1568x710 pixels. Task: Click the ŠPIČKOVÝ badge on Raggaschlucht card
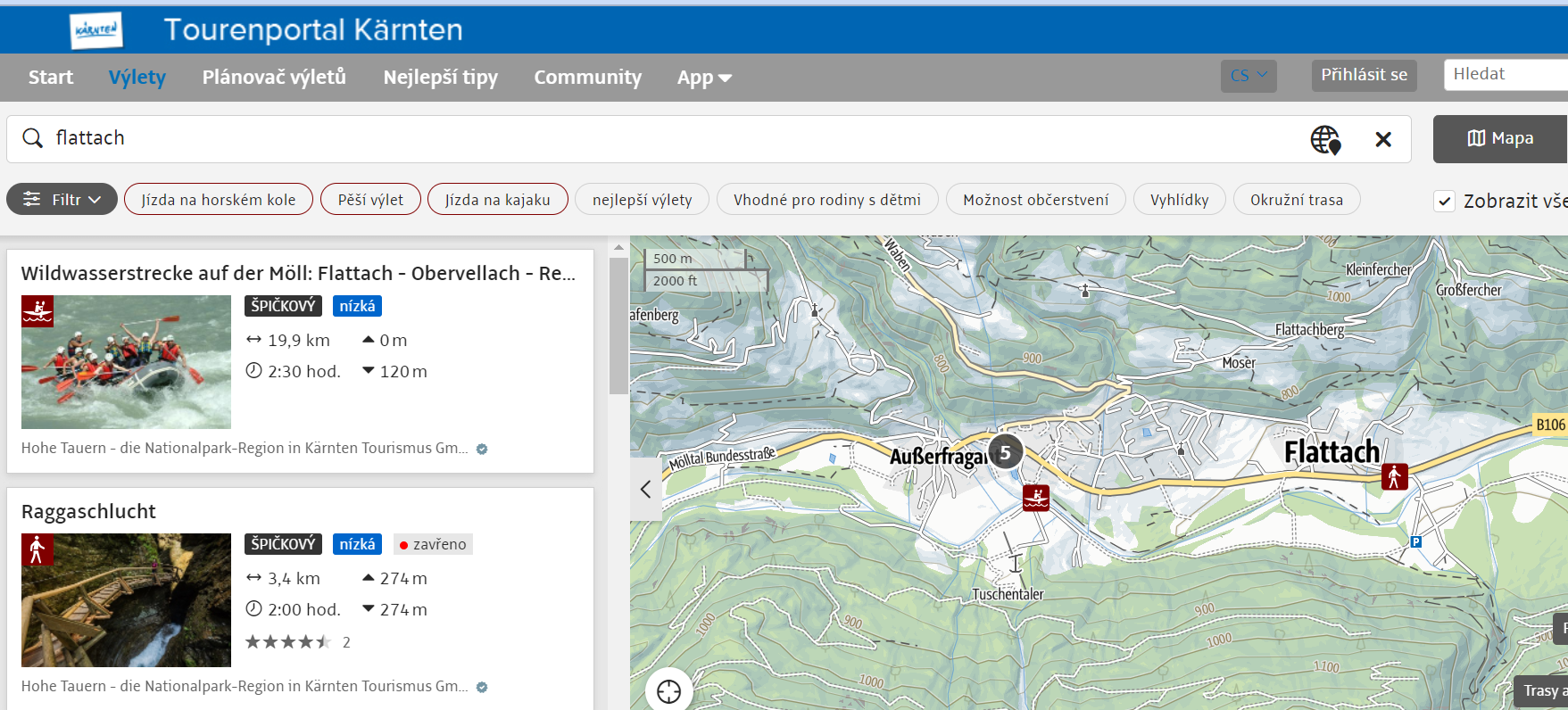click(x=283, y=544)
